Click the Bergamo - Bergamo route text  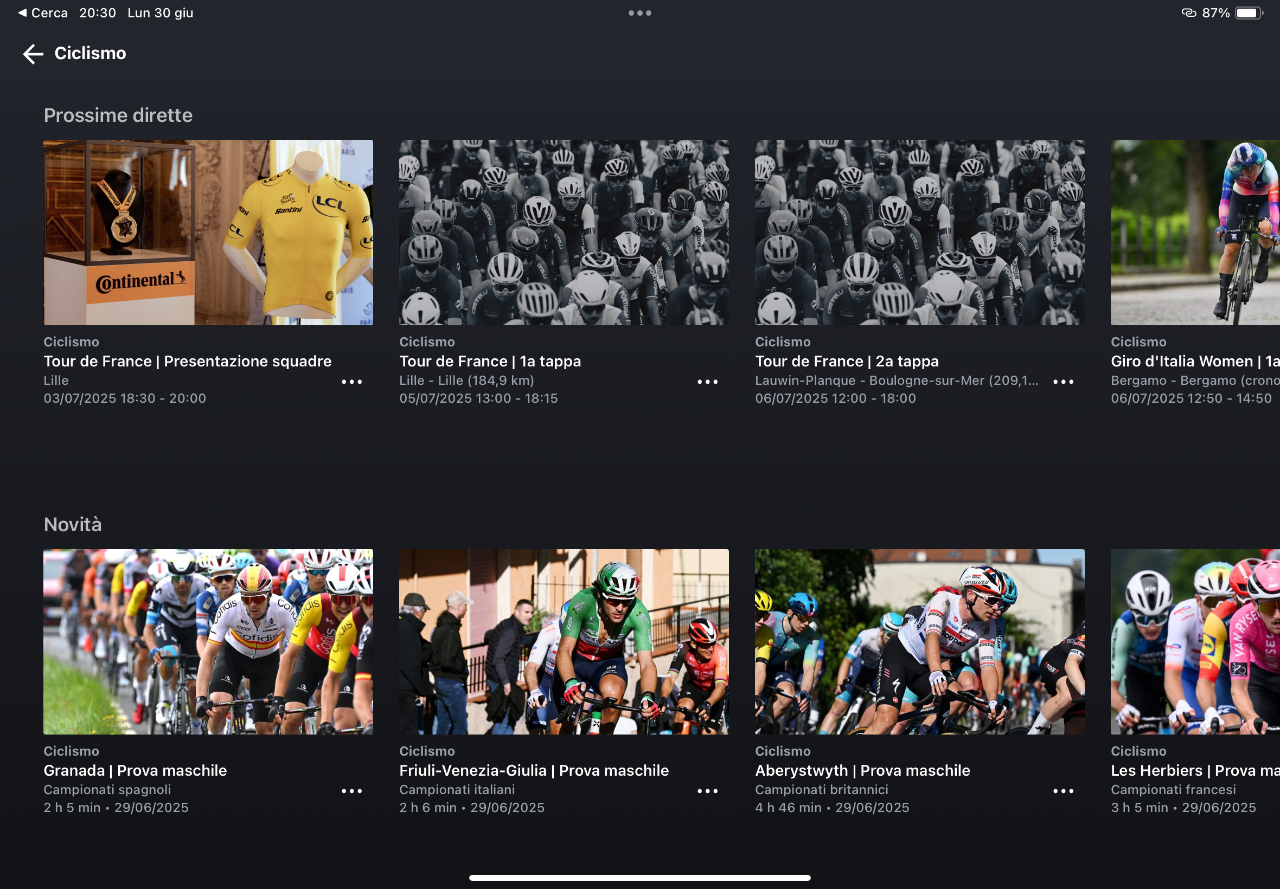coord(1195,381)
